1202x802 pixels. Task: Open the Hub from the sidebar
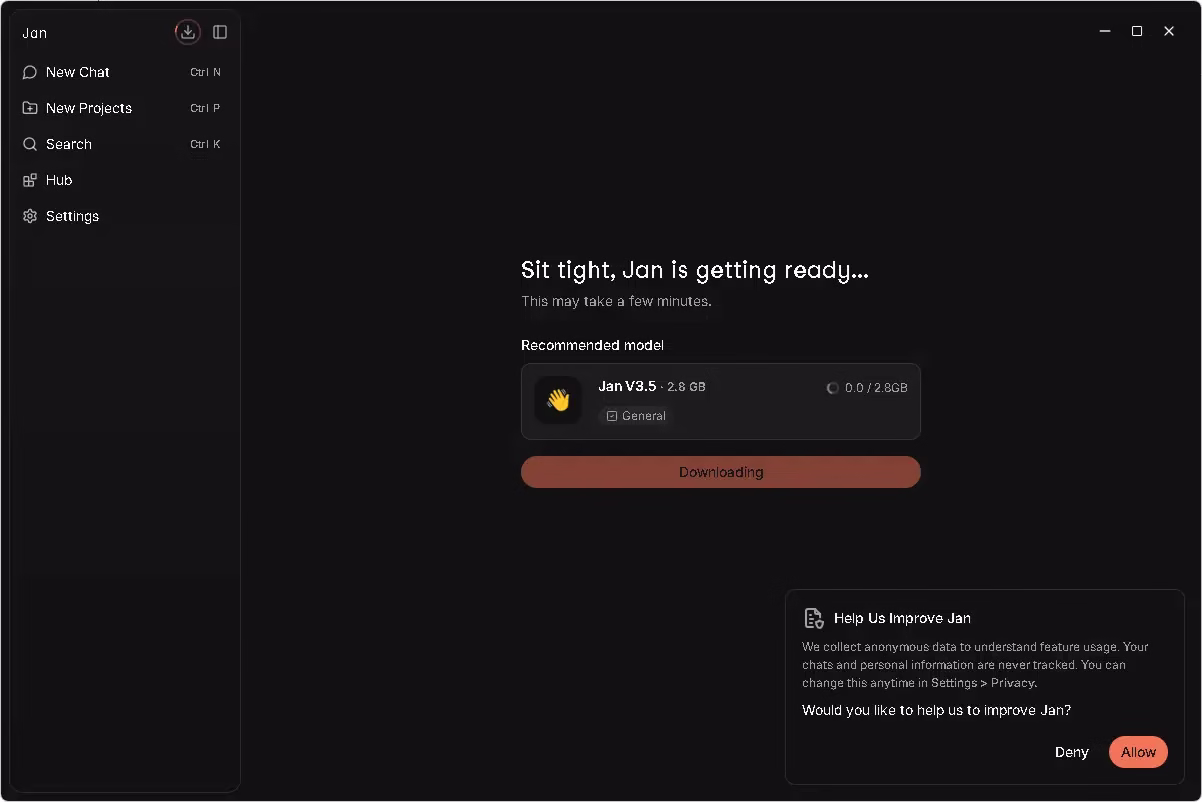[x=58, y=180]
